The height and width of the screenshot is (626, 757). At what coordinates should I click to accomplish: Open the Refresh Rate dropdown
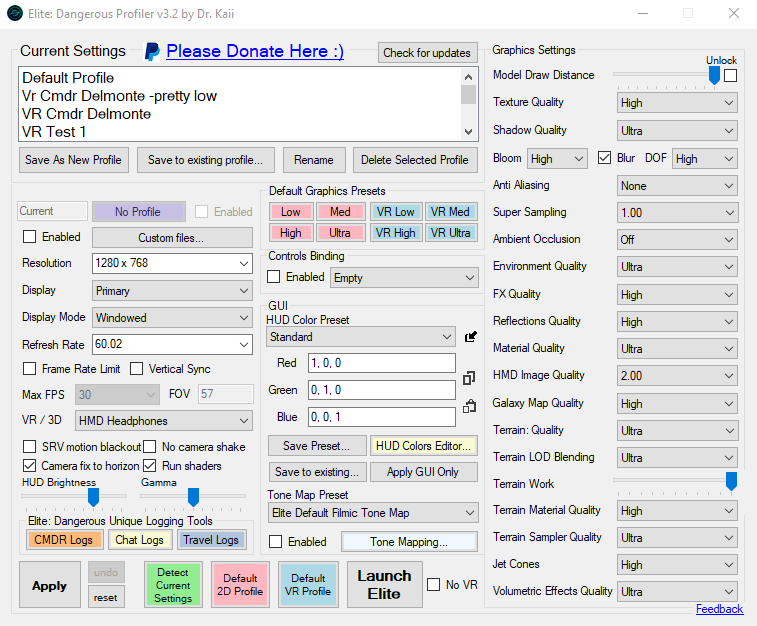tap(172, 345)
